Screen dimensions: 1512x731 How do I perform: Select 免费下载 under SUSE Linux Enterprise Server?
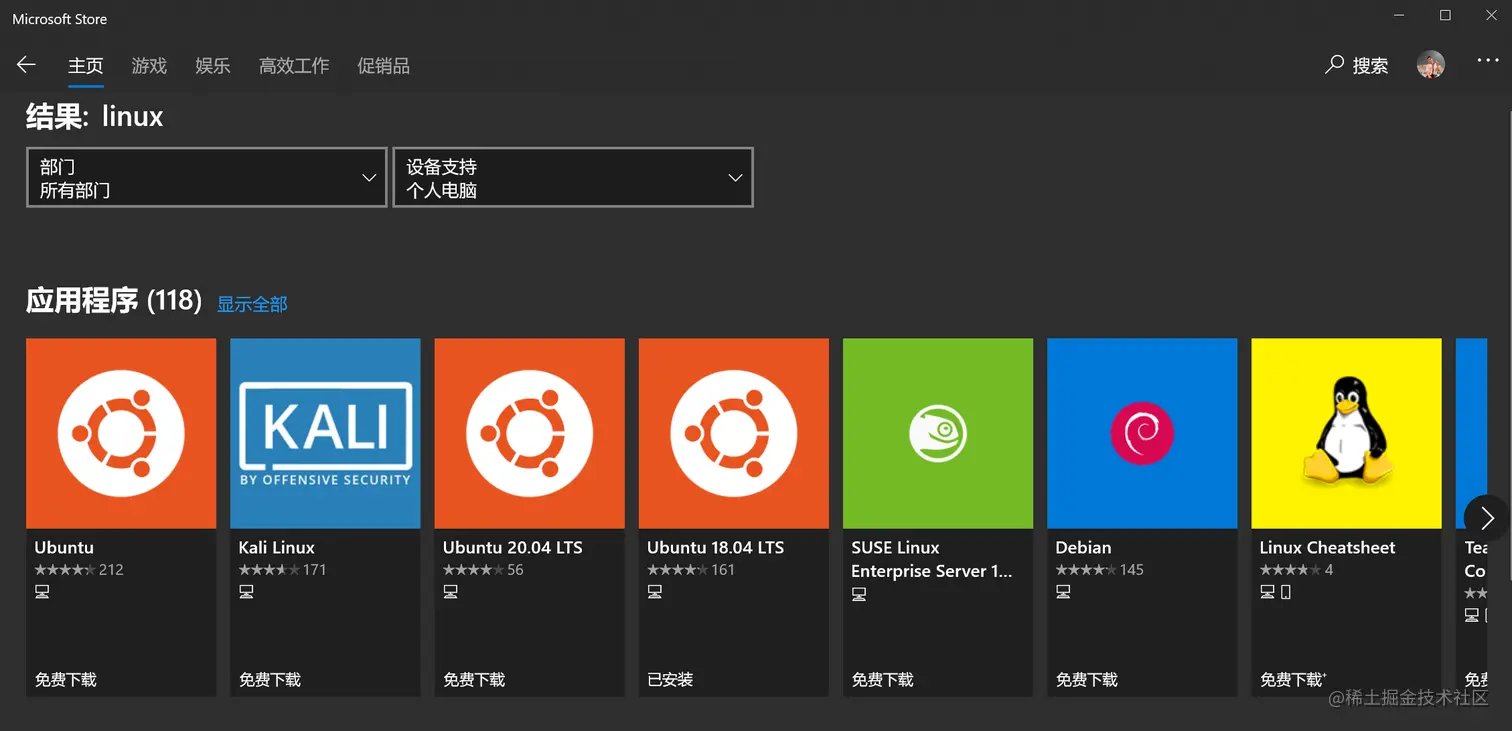(x=882, y=680)
